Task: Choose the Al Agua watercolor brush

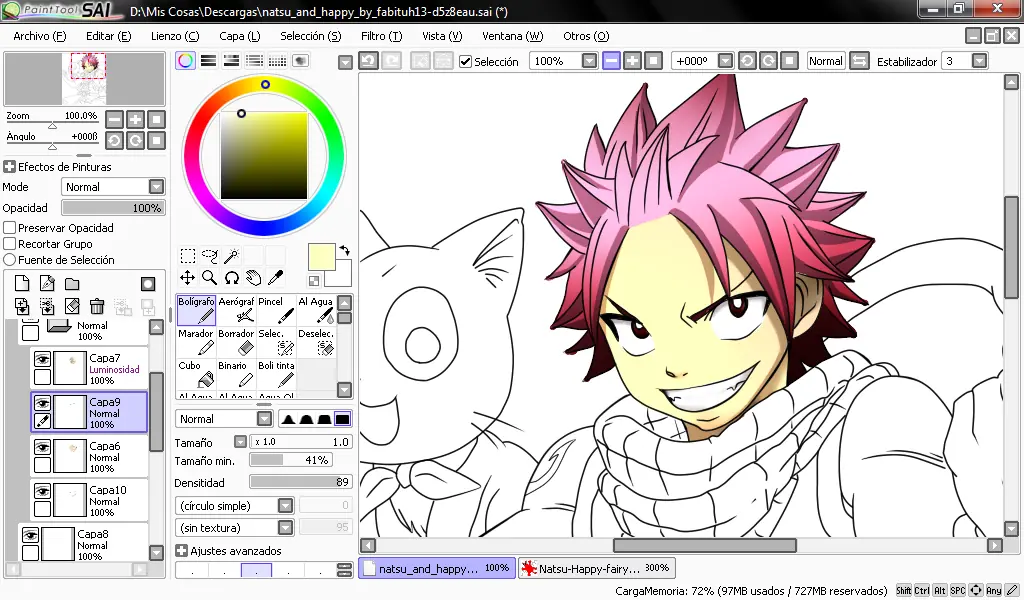Action: (x=316, y=309)
